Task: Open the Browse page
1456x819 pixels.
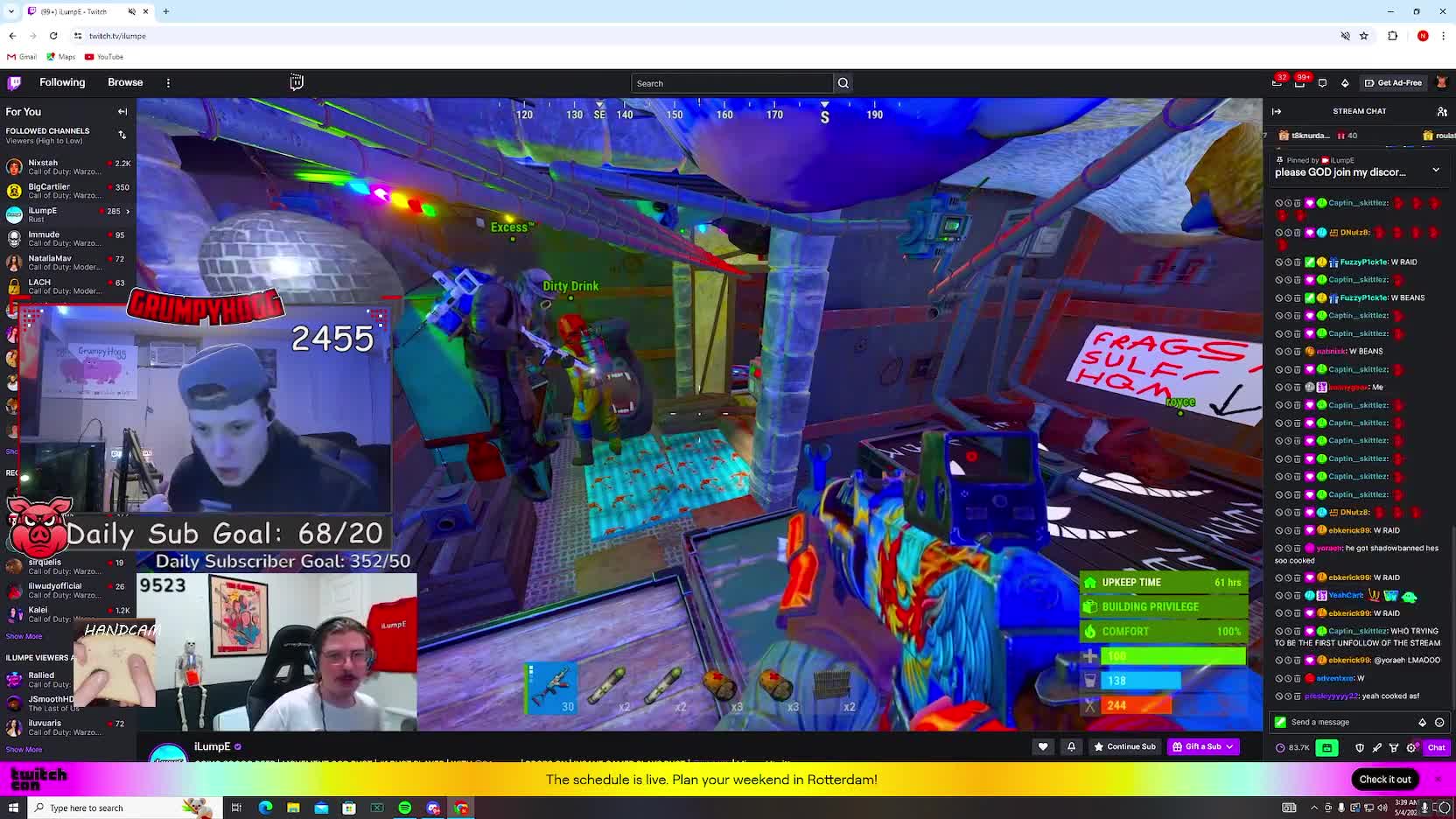Action: (x=125, y=82)
